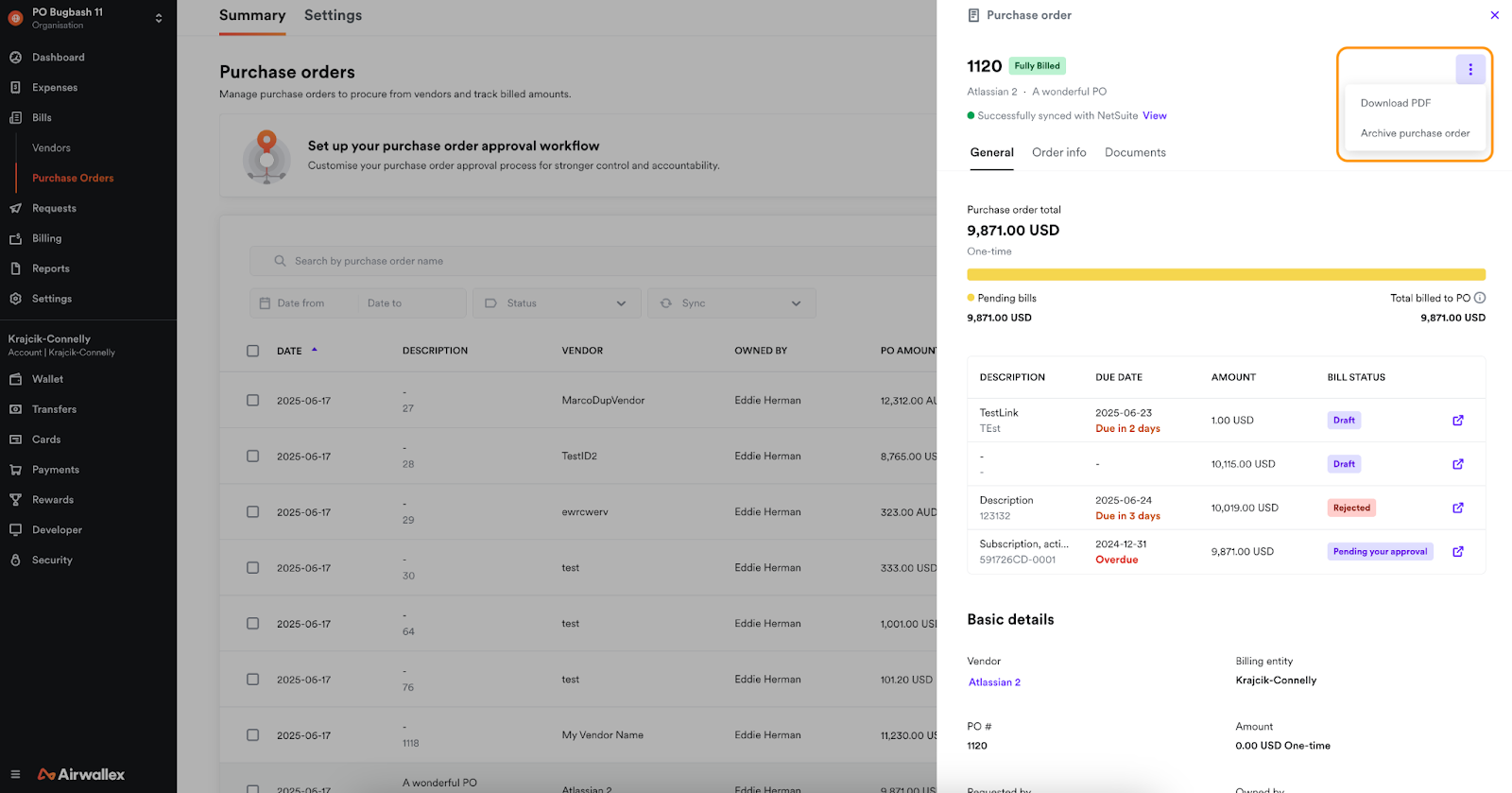Expand the PO Bugbash 11 organisation switcher
This screenshot has height=793, width=1512.
click(x=158, y=18)
